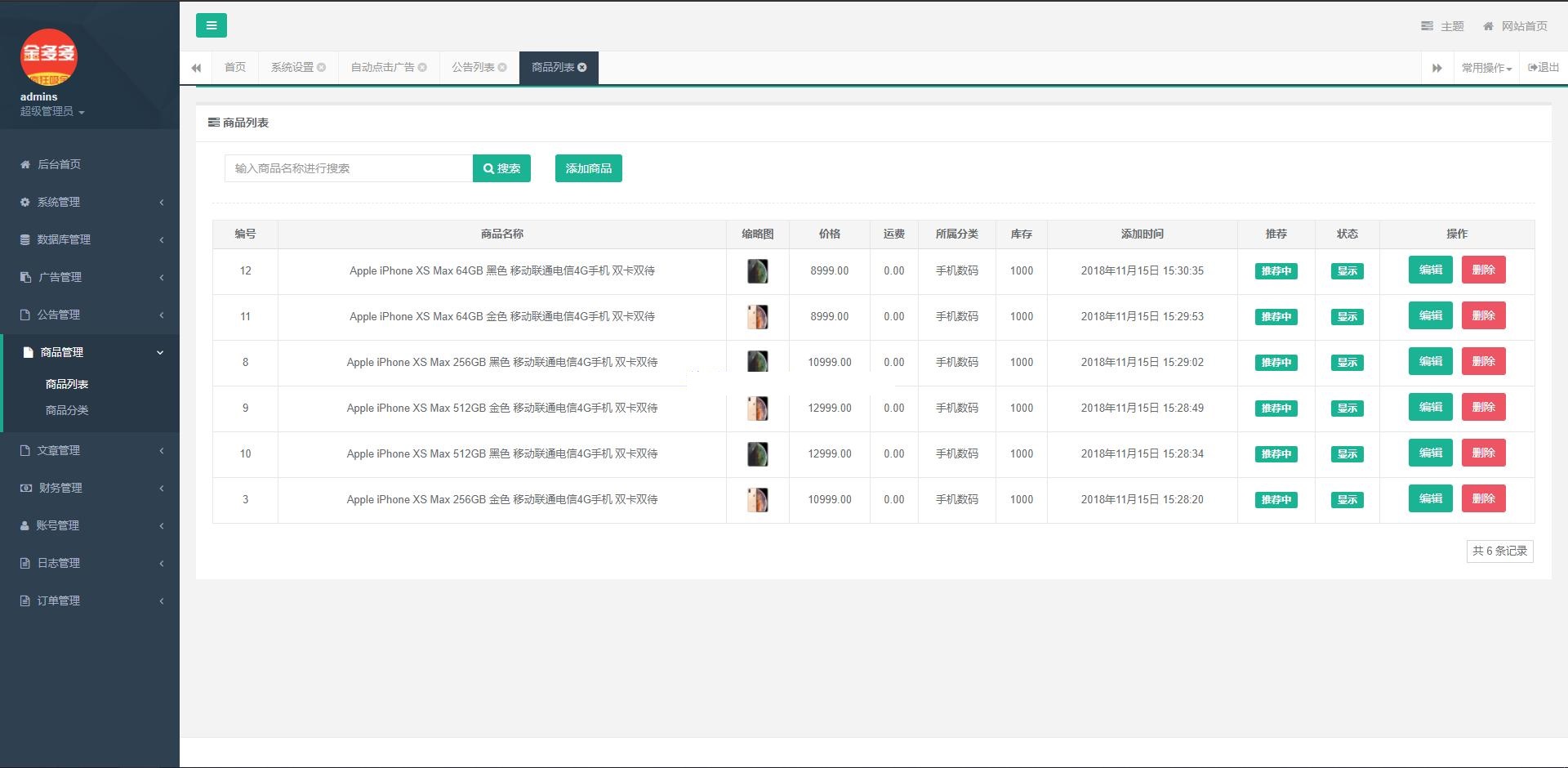Toggle 显示 status for product number 3

1347,500
